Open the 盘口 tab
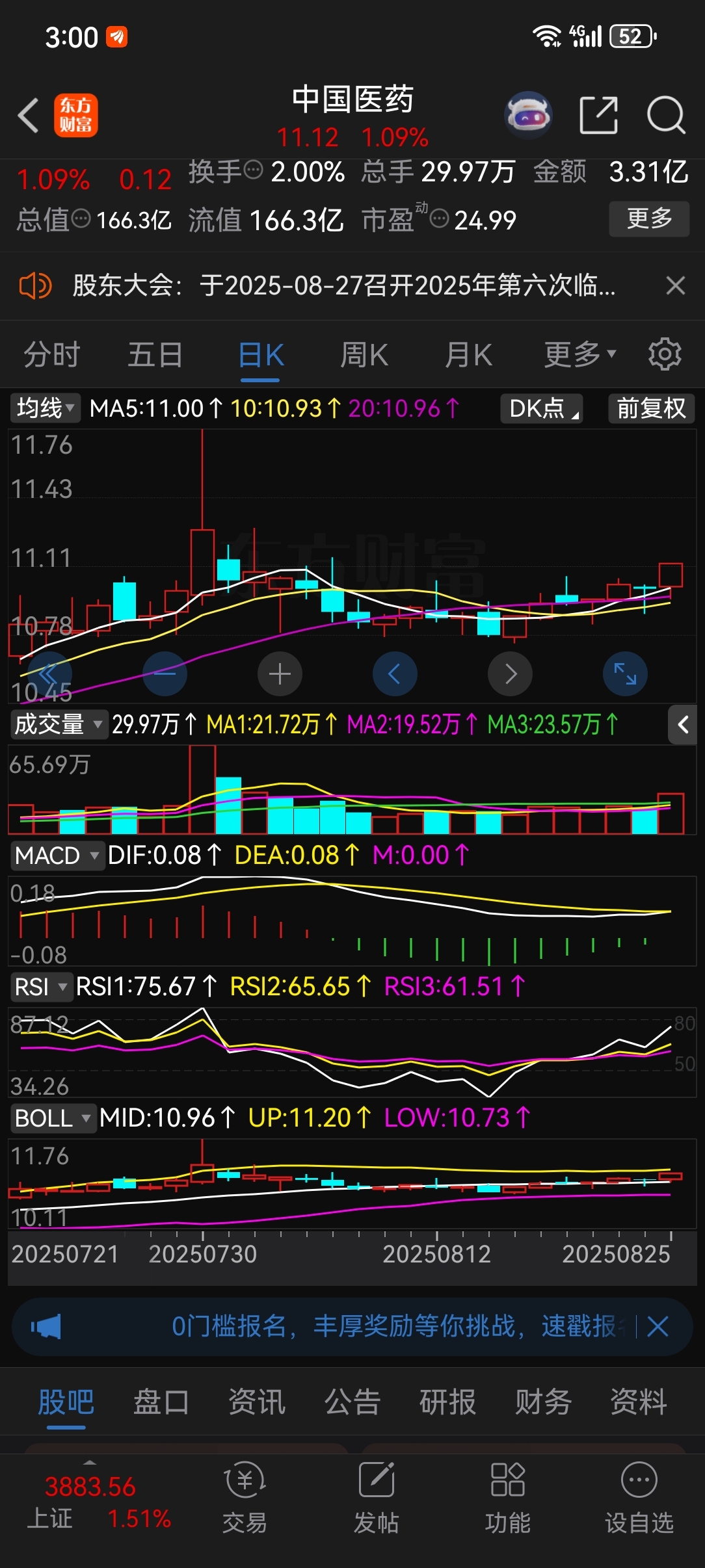 point(161,1402)
